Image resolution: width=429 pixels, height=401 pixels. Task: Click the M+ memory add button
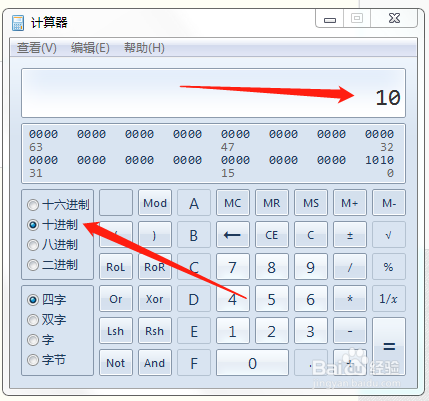[x=350, y=203]
